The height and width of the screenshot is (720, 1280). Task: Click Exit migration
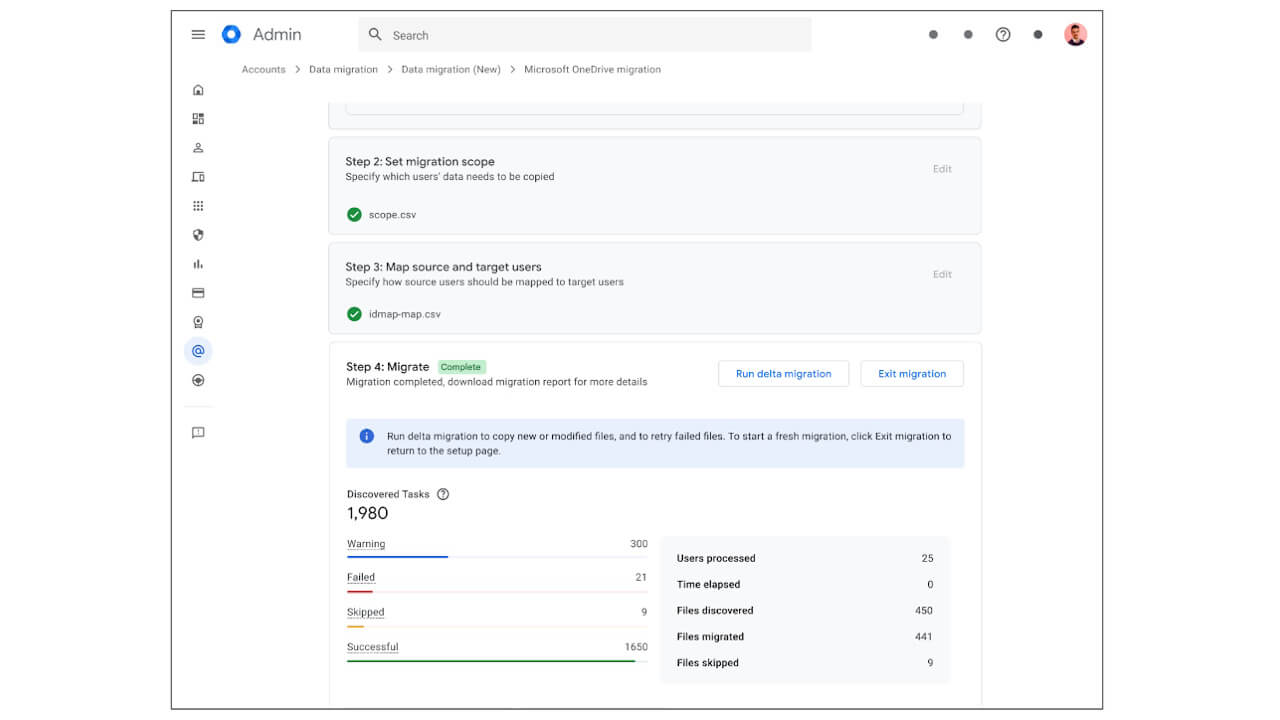pyautogui.click(x=911, y=373)
